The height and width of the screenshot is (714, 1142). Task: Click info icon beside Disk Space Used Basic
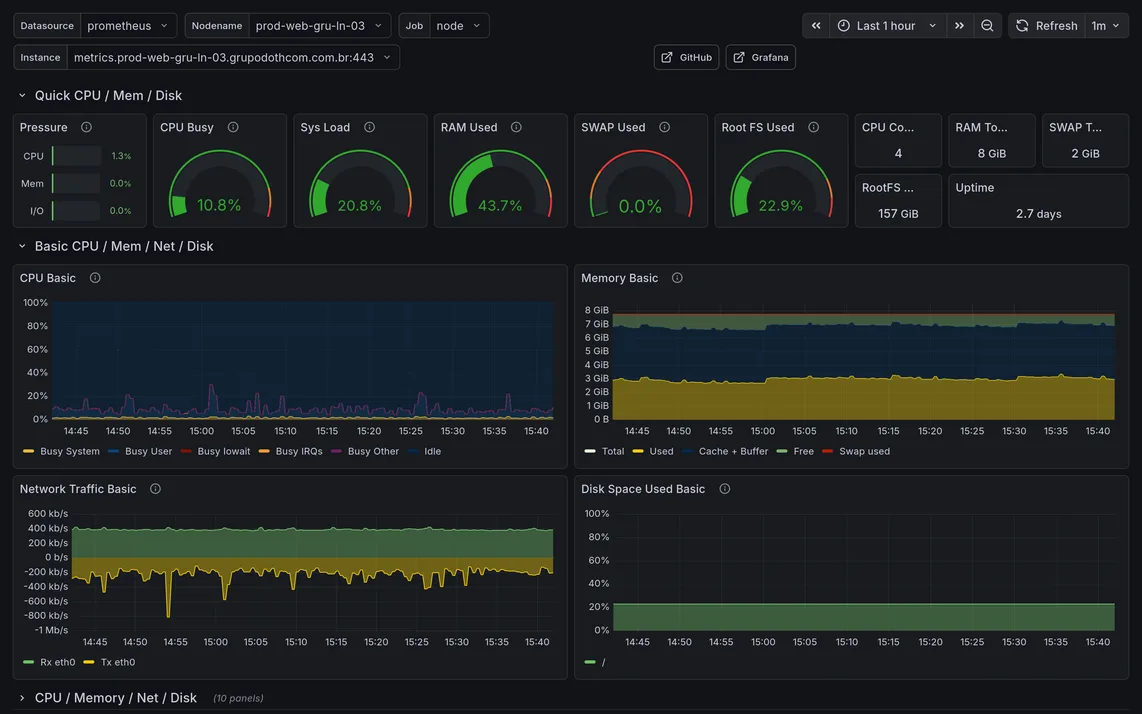(x=725, y=489)
